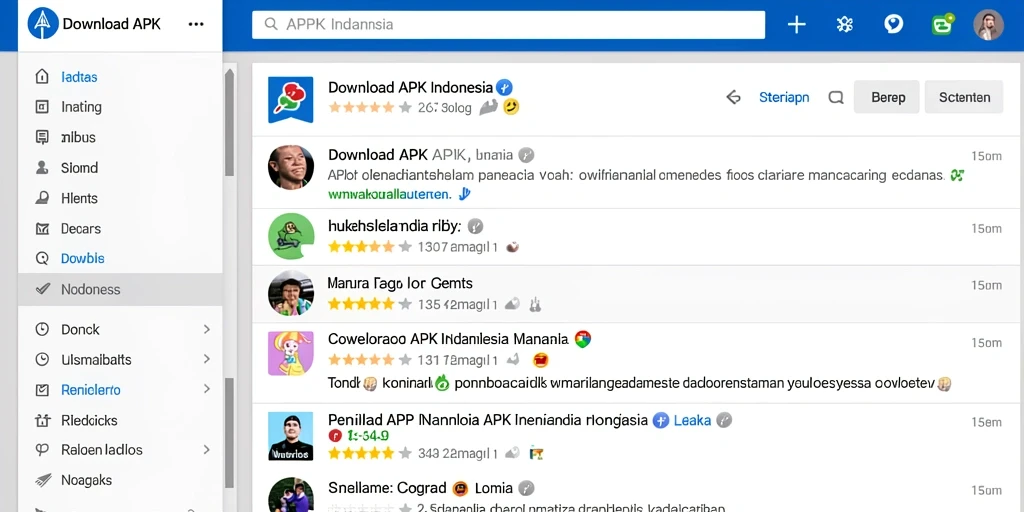The height and width of the screenshot is (512, 1024).
Task: Click the search field showing APPK Indannsia
Action: [508, 25]
